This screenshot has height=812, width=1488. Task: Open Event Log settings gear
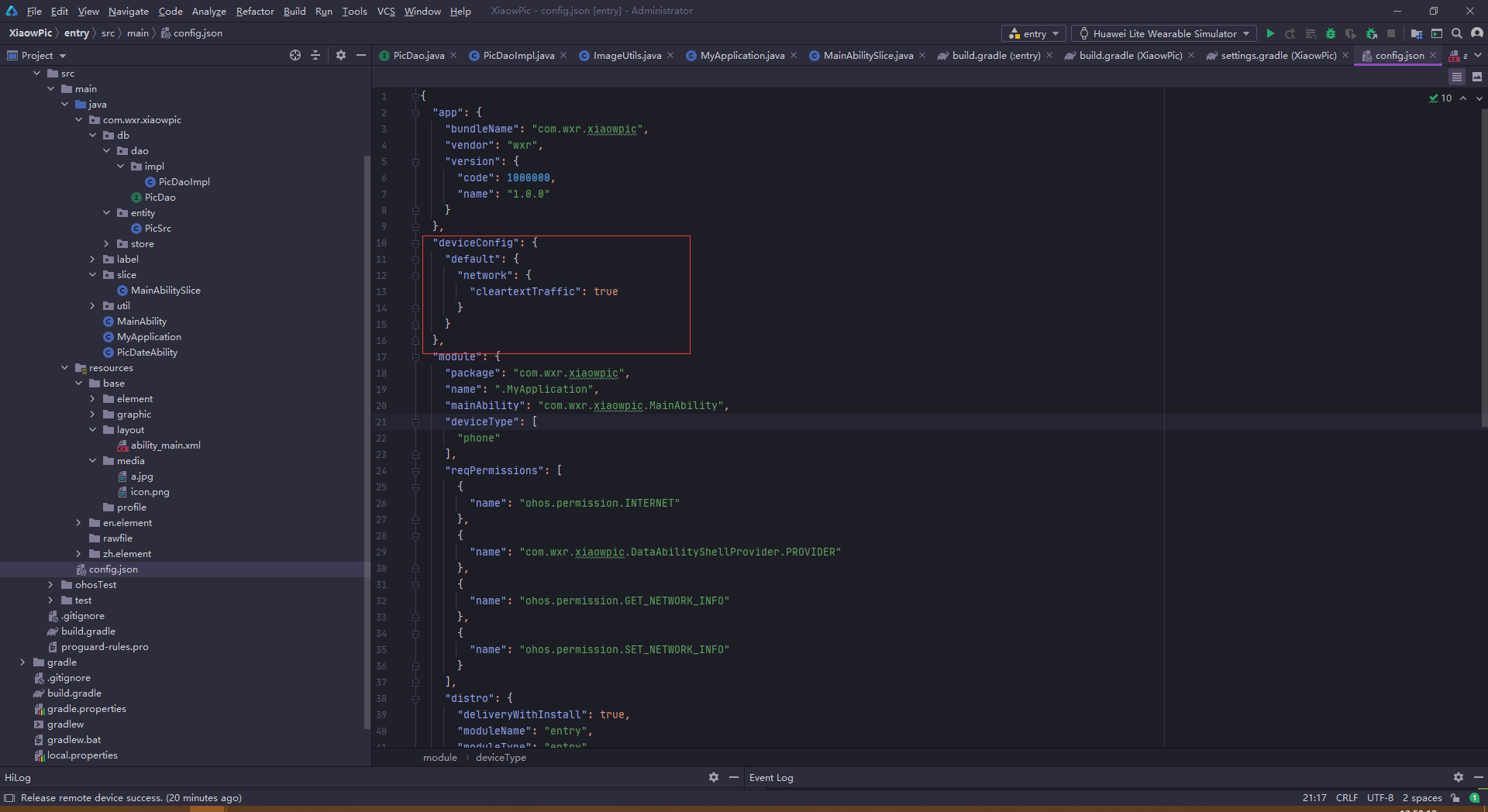click(x=1459, y=777)
